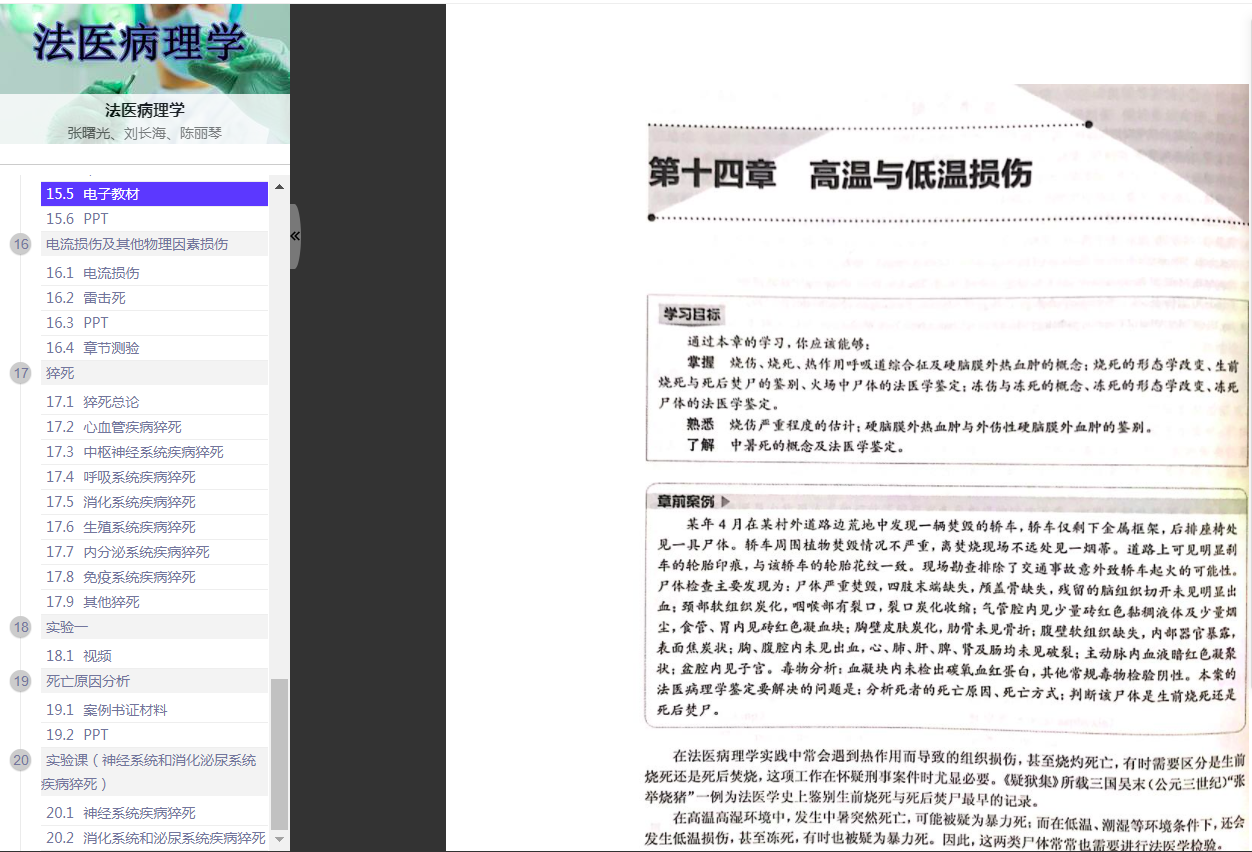Open 16.4 章节测验 quiz
The image size is (1252, 852).
[93, 348]
